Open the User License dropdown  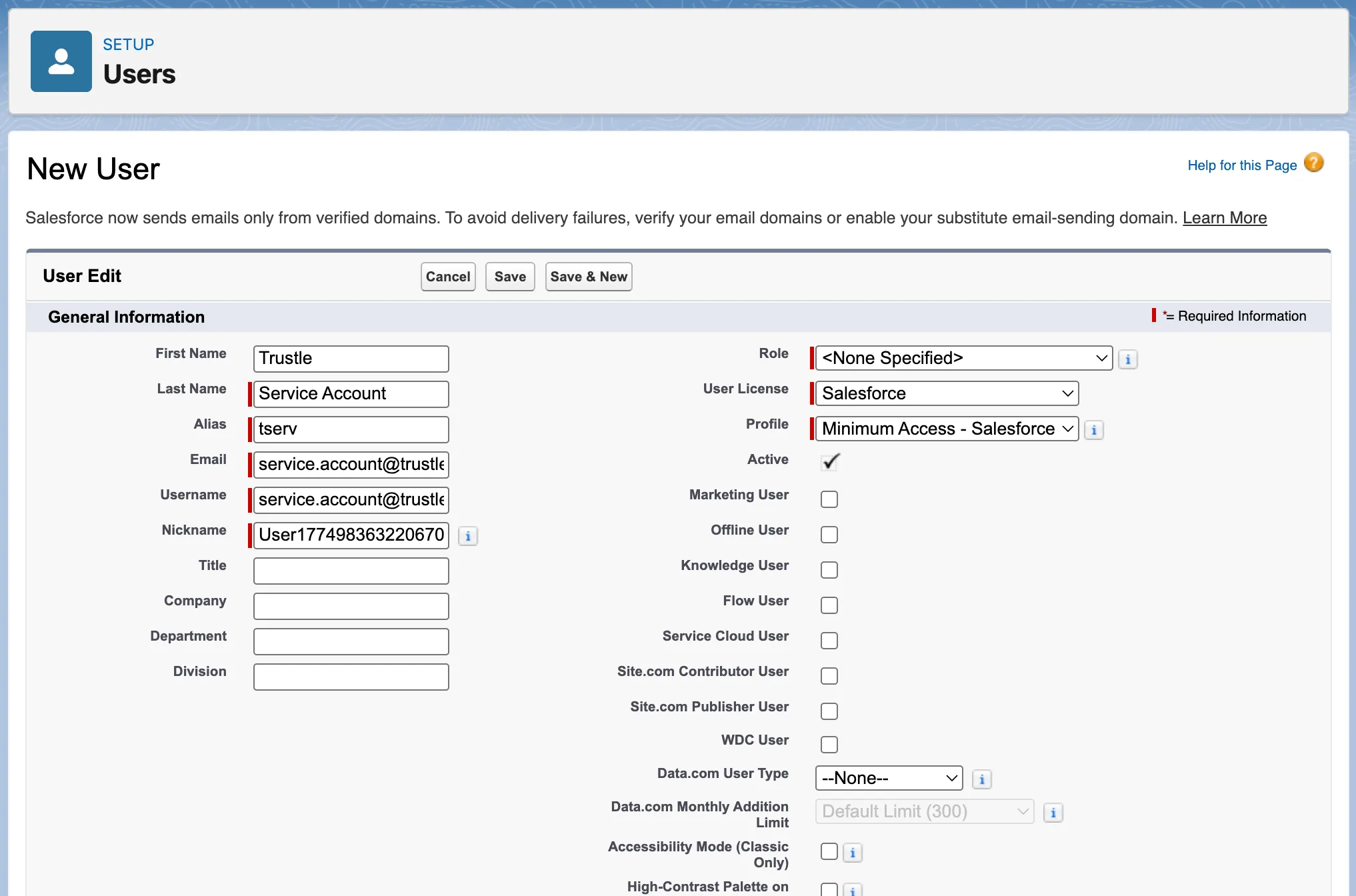(947, 393)
